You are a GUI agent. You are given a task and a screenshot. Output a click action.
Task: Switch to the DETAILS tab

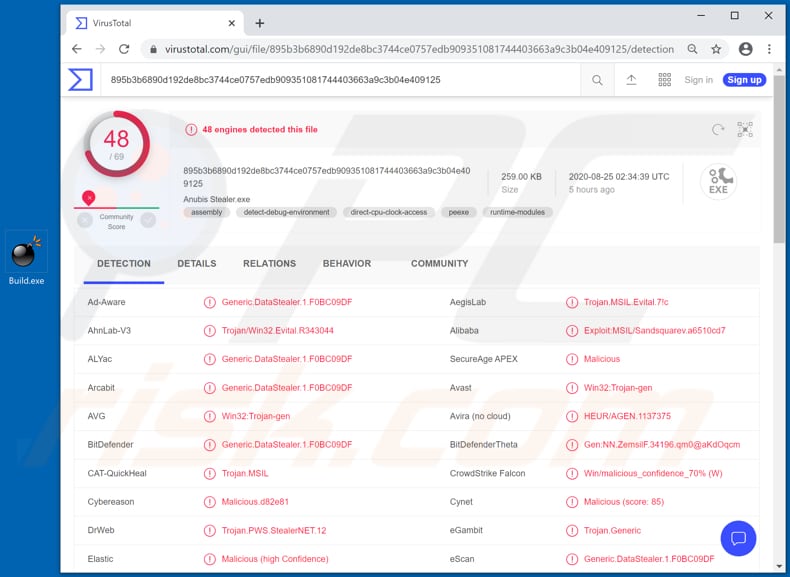point(197,264)
